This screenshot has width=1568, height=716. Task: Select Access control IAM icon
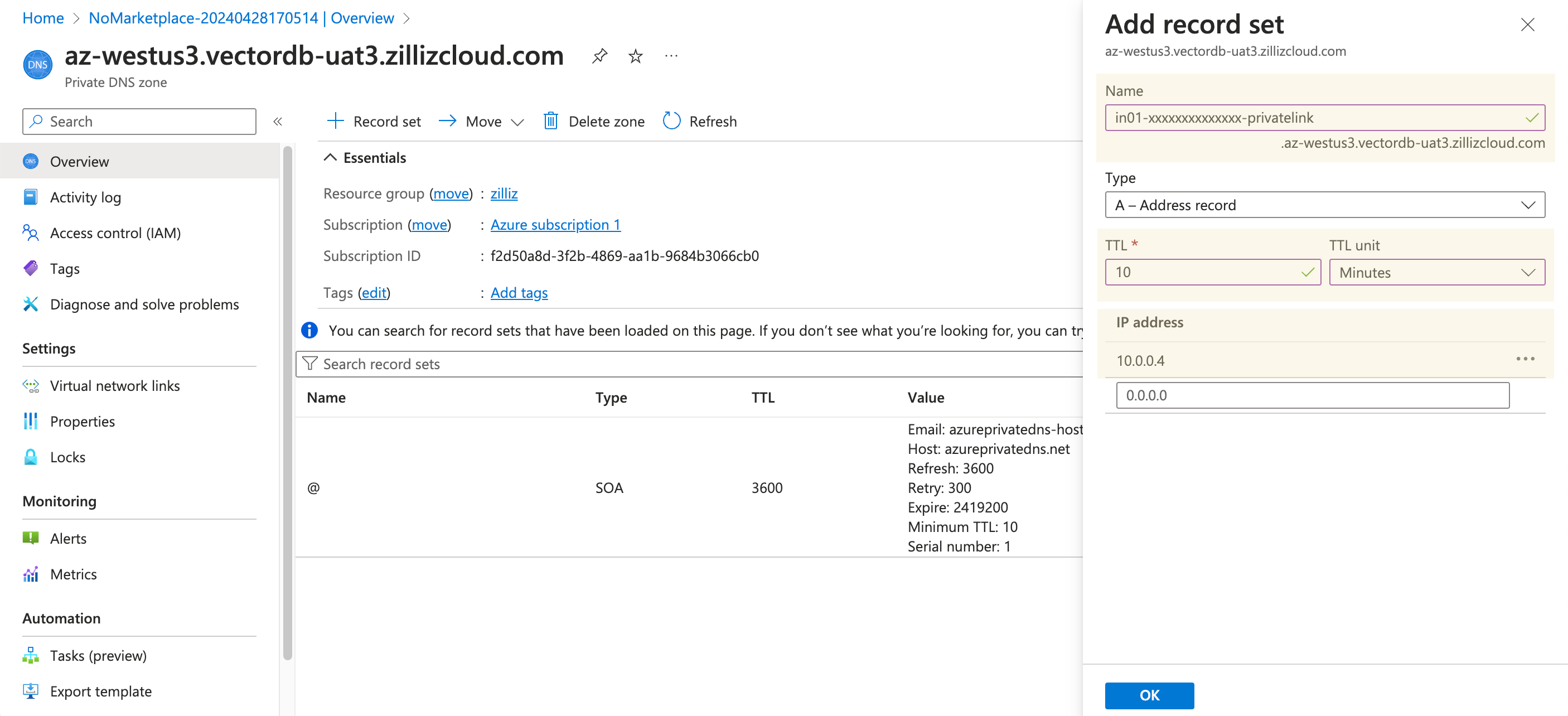click(31, 233)
